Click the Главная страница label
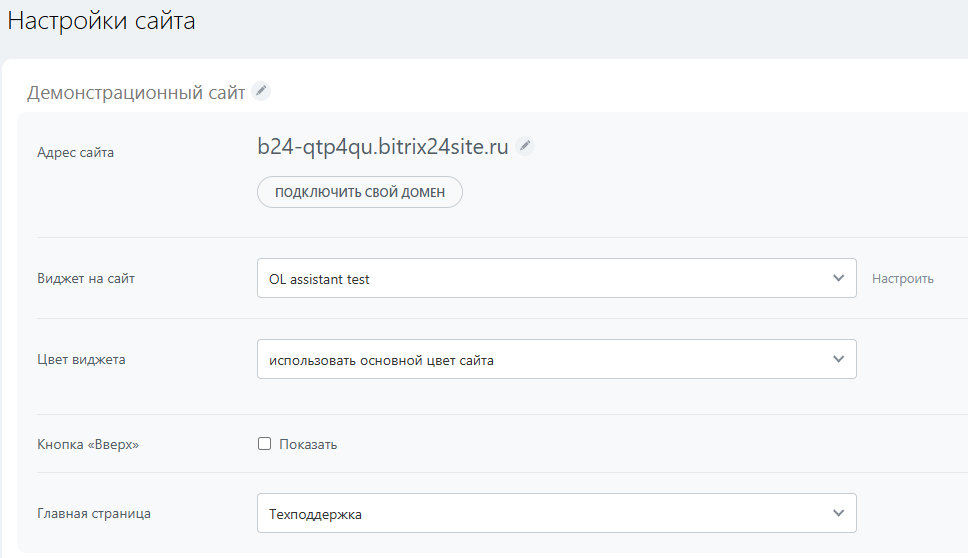Image resolution: width=968 pixels, height=558 pixels. pos(94,514)
